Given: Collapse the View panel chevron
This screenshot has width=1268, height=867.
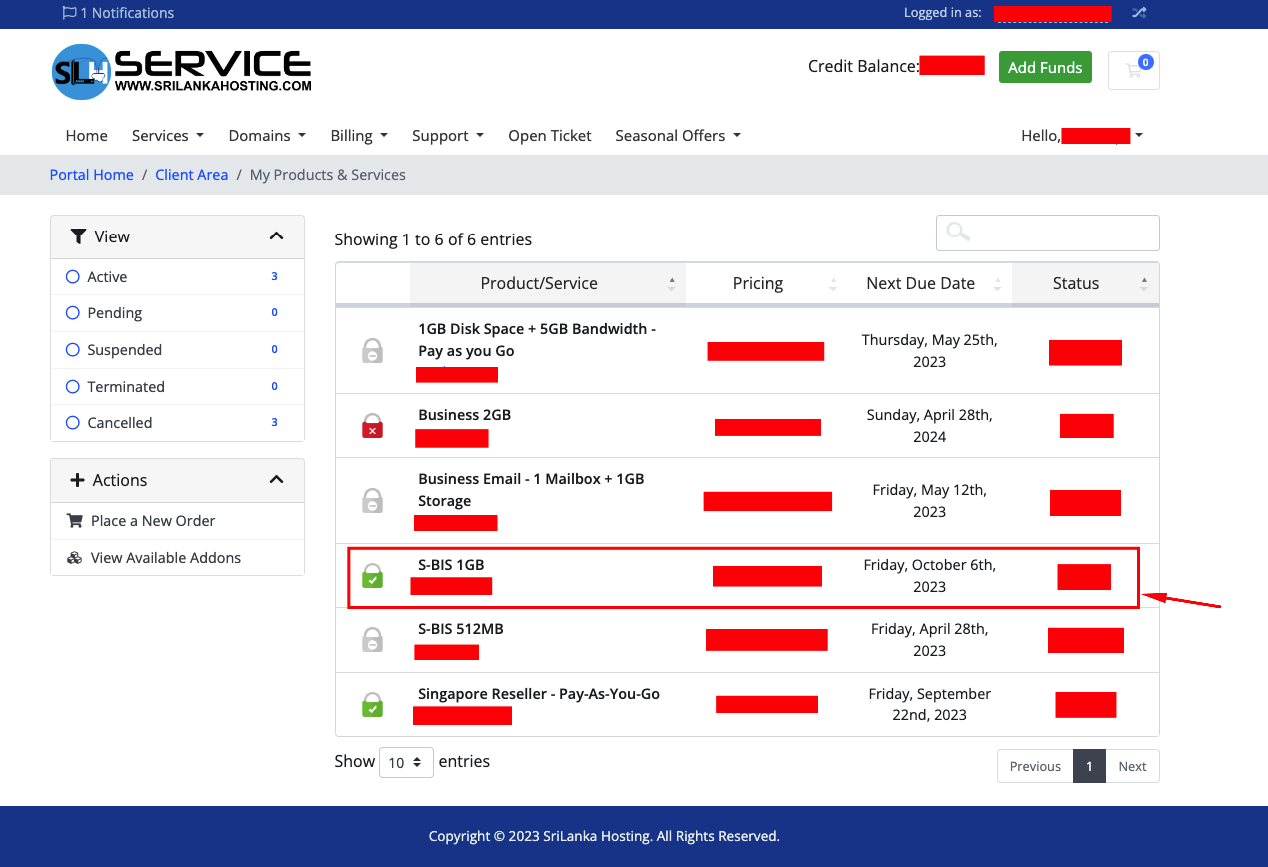Looking at the screenshot, I should pyautogui.click(x=277, y=237).
